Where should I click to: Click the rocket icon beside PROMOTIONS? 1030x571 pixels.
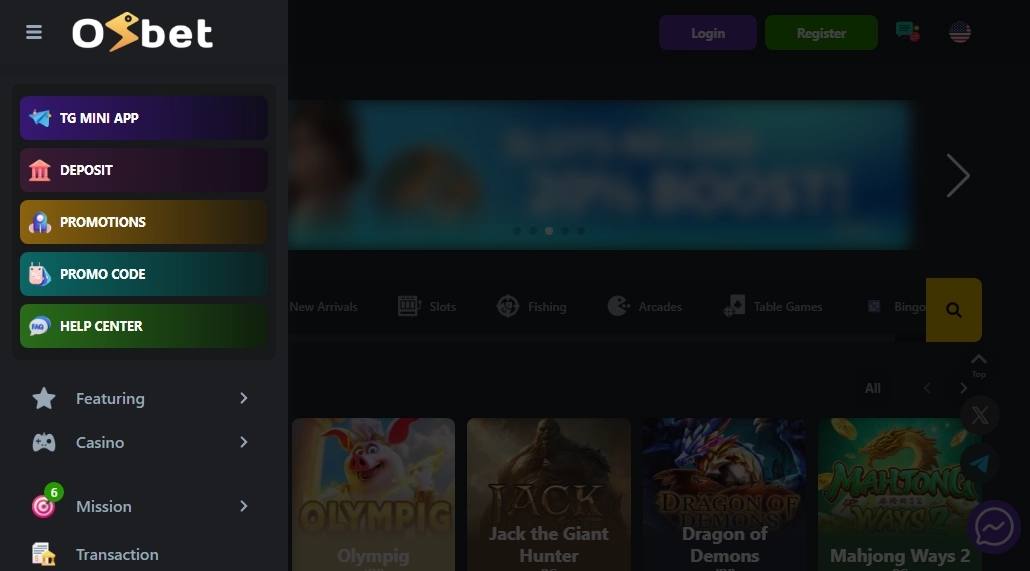tap(39, 222)
